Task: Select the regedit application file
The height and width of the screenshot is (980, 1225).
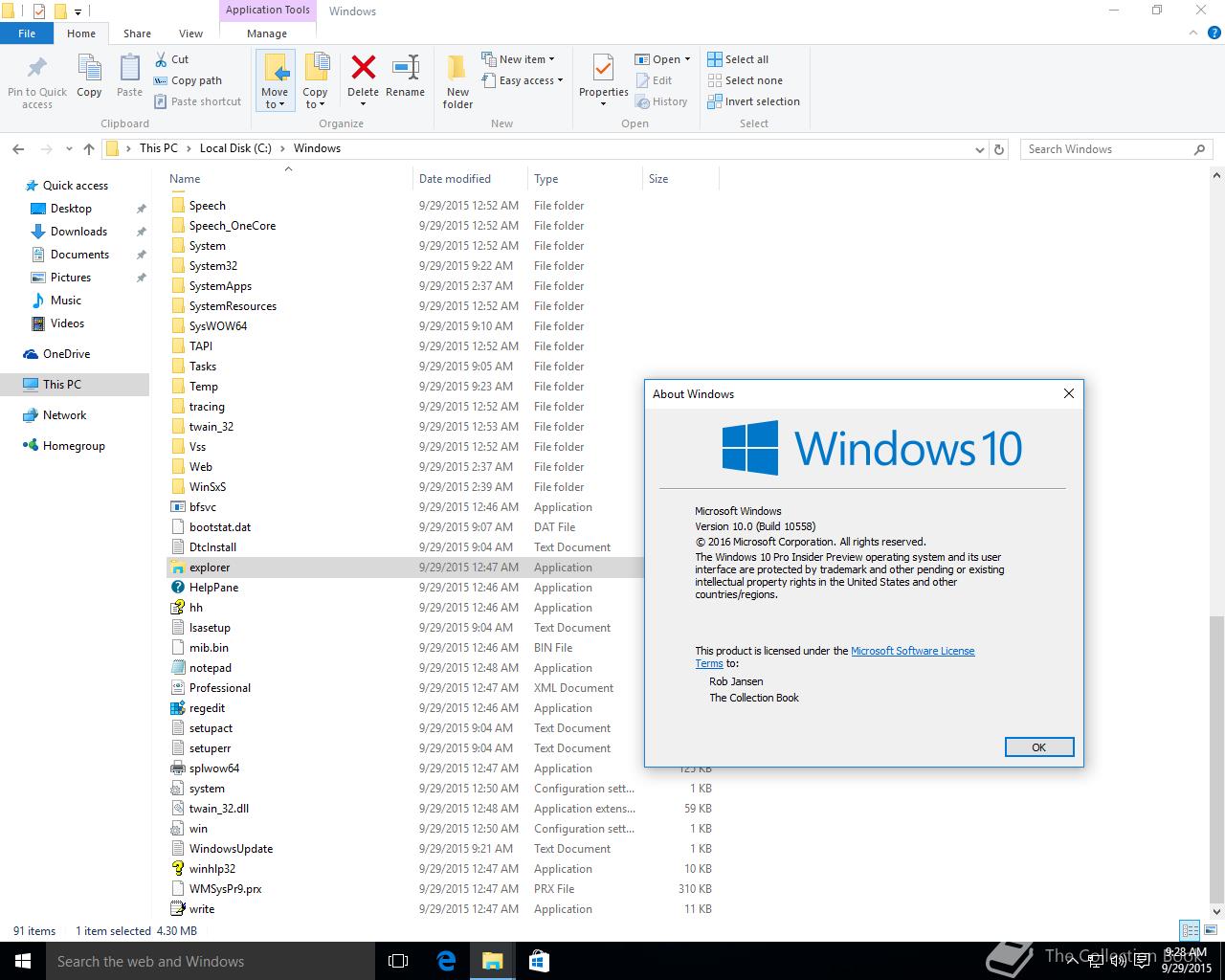Action: pos(207,708)
